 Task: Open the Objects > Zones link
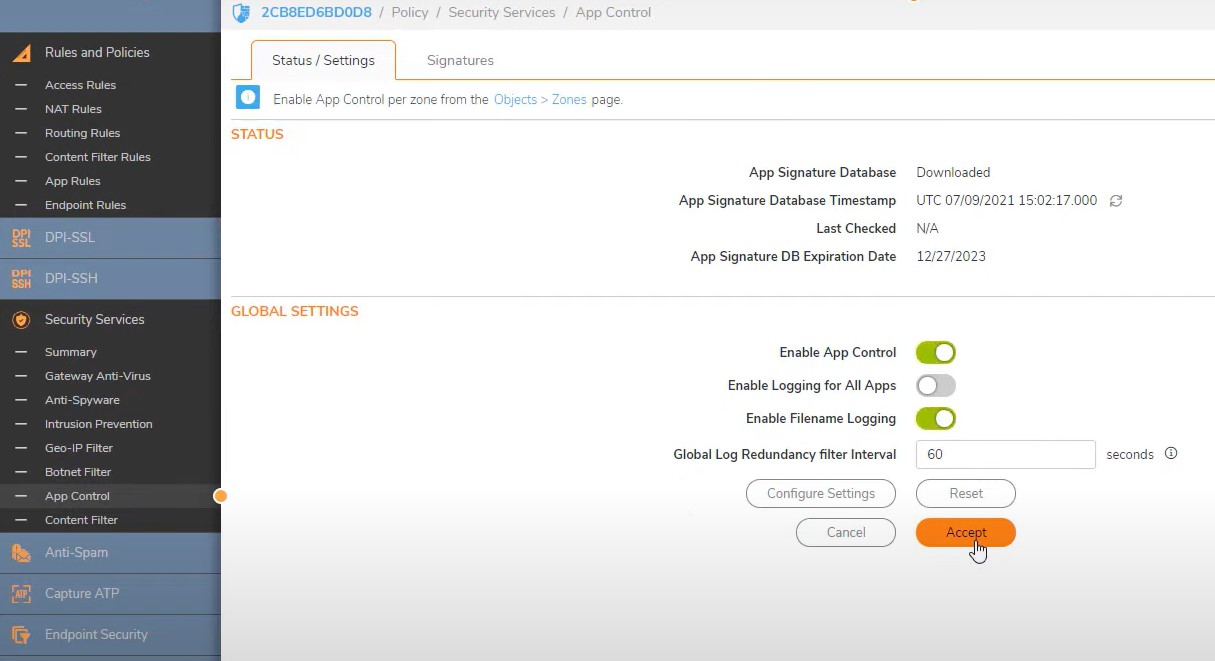pyautogui.click(x=540, y=100)
